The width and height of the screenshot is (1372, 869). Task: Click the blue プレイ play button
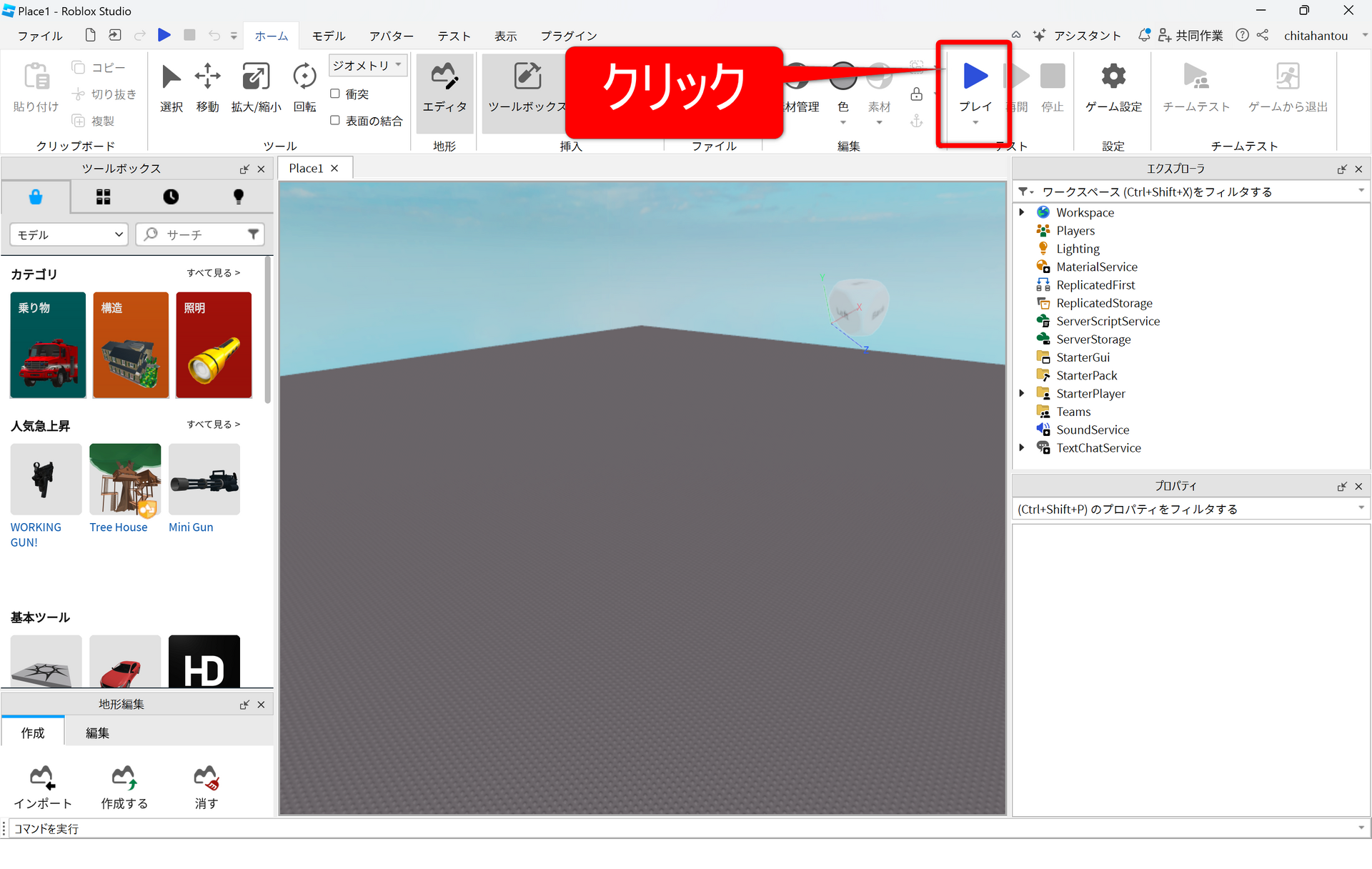975,77
